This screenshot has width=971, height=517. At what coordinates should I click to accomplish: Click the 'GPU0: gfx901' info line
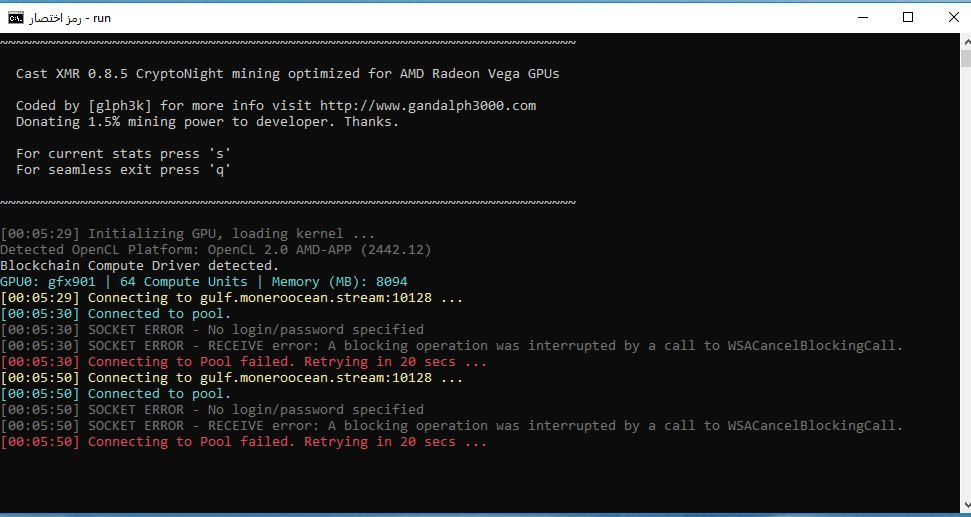tap(204, 282)
